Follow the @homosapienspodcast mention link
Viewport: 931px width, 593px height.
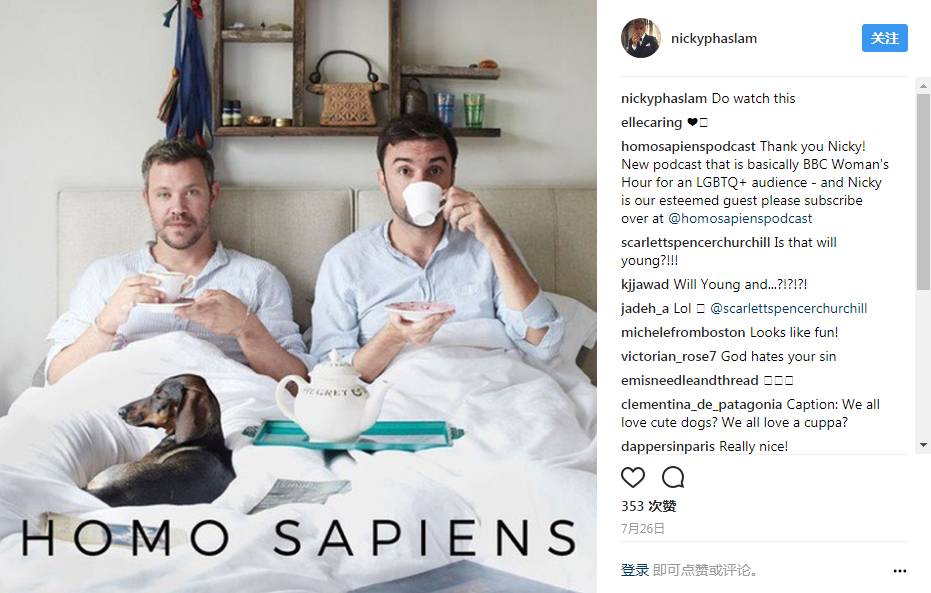pos(740,218)
